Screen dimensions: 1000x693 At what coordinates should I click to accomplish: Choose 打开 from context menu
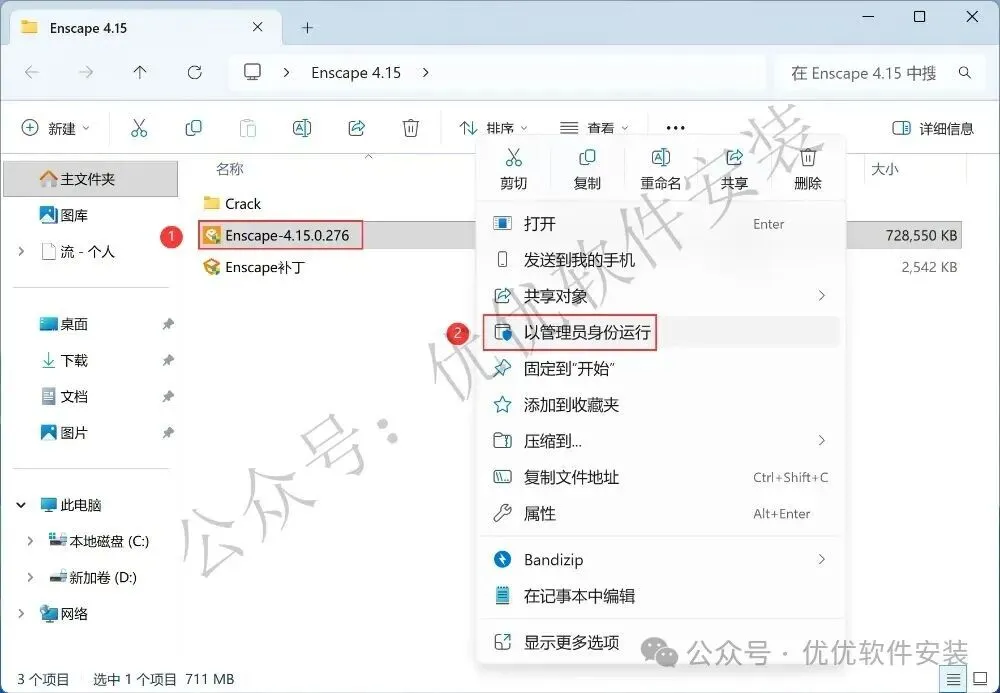661,224
